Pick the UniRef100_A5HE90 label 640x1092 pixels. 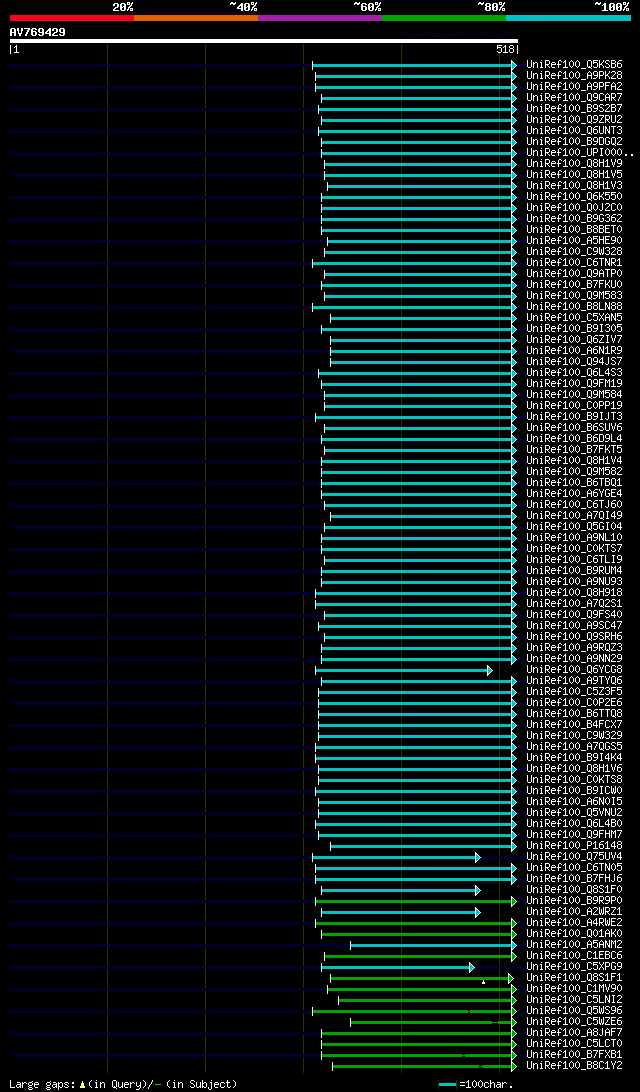click(575, 240)
